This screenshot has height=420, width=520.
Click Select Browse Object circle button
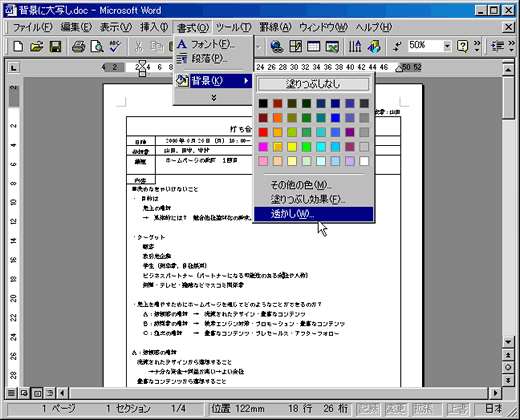coord(508,367)
